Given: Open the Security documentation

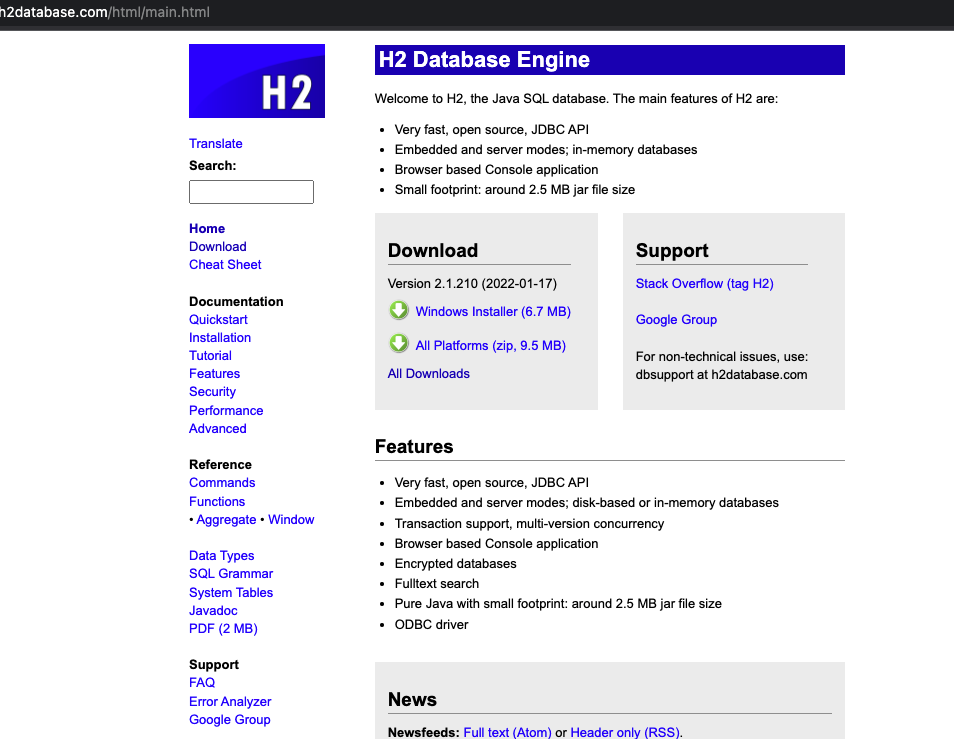Looking at the screenshot, I should click(x=212, y=392).
